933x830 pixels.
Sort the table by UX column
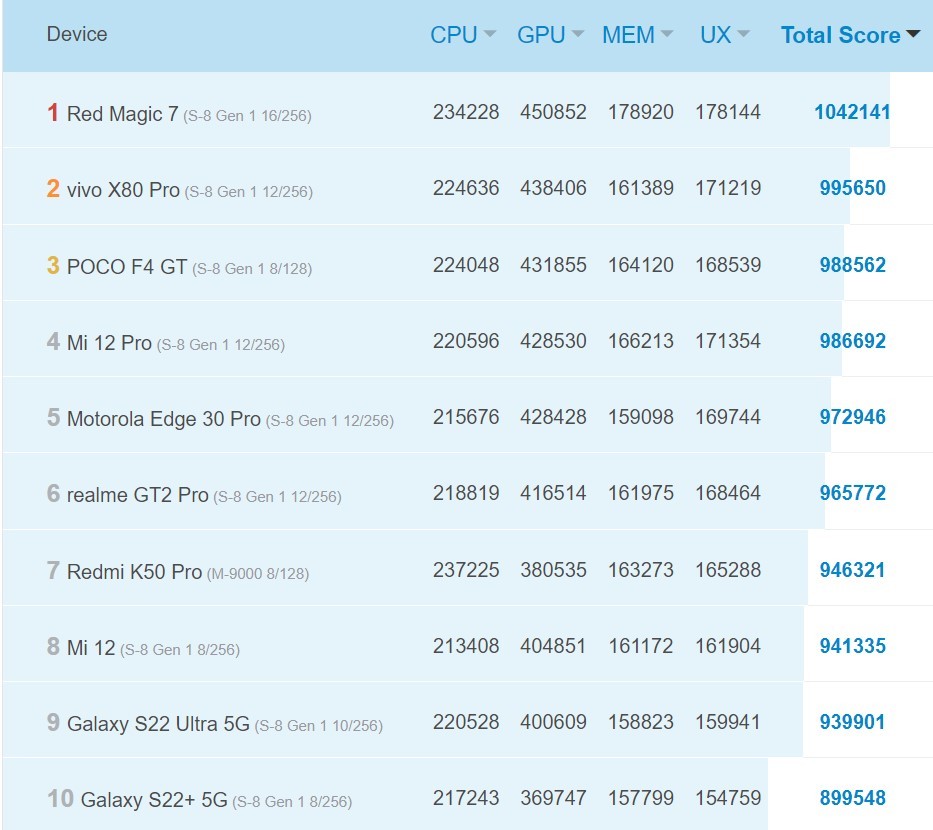(x=724, y=35)
